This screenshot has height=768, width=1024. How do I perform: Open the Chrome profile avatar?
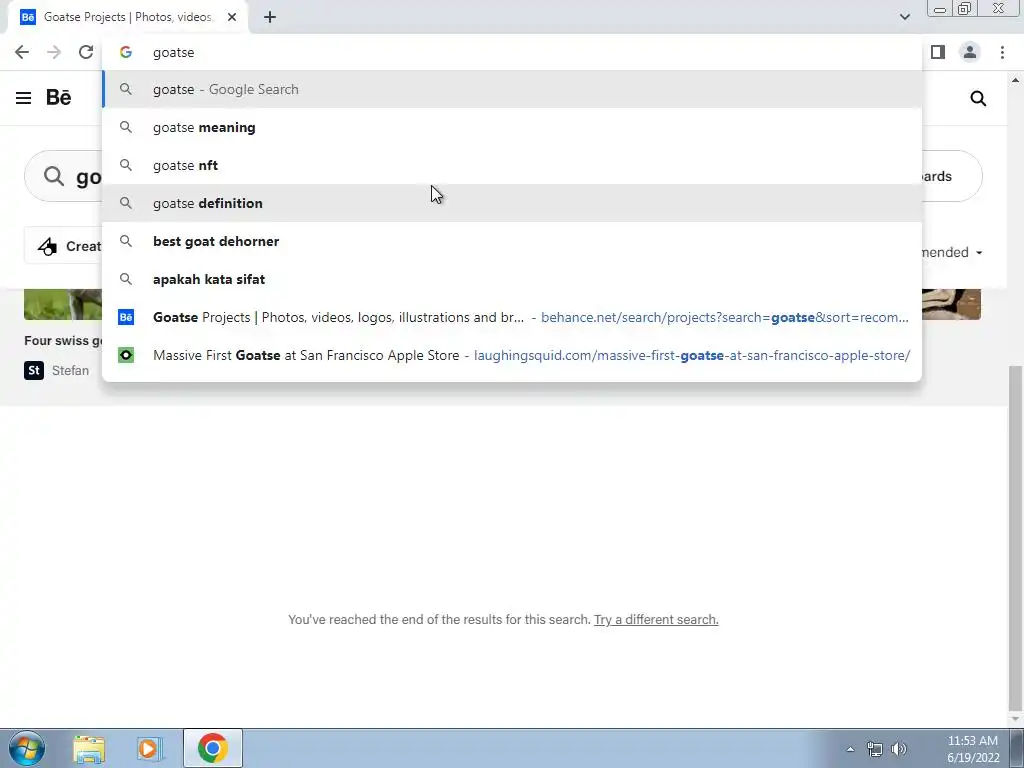(970, 52)
